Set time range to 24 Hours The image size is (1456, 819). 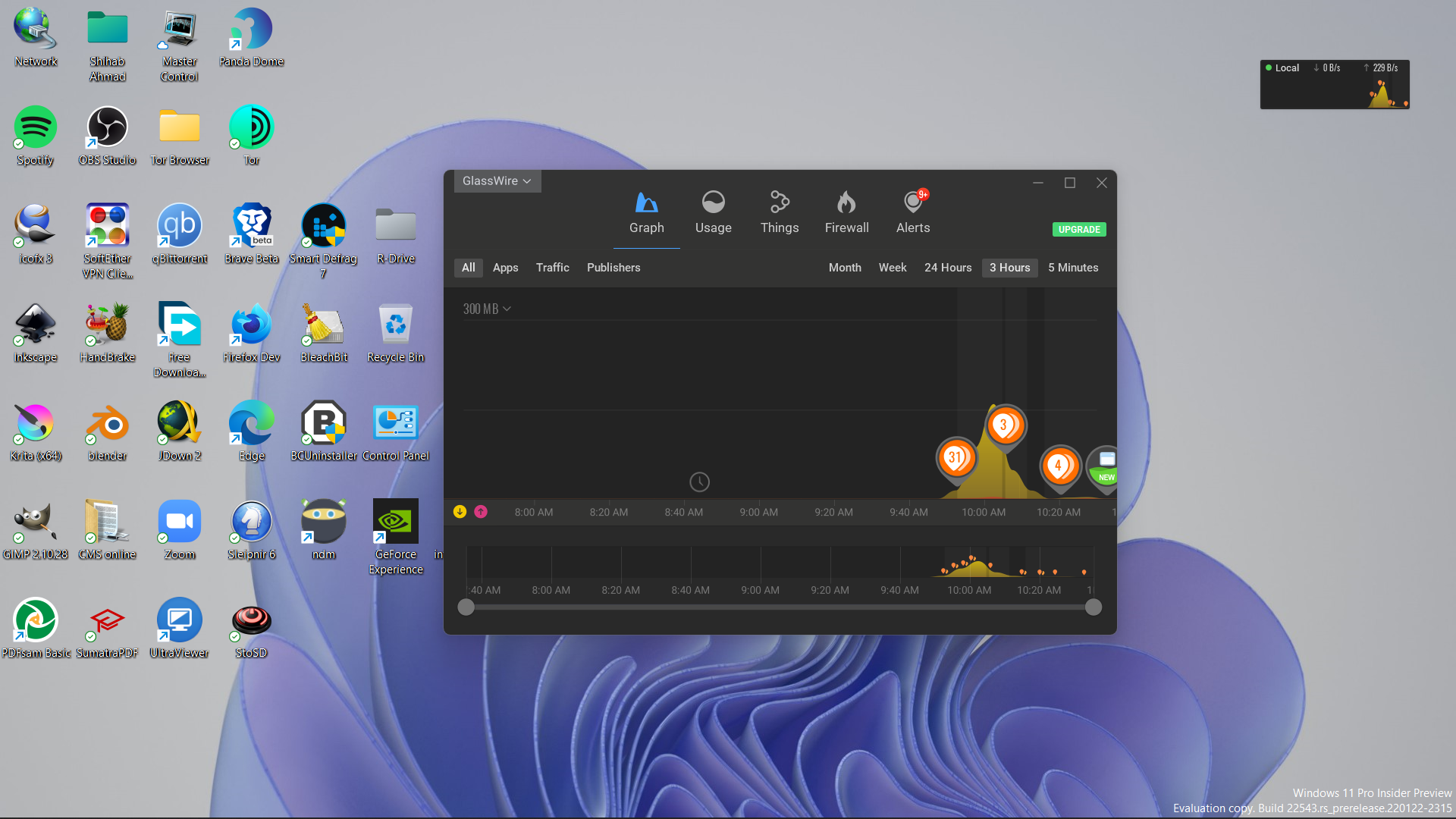coord(948,268)
